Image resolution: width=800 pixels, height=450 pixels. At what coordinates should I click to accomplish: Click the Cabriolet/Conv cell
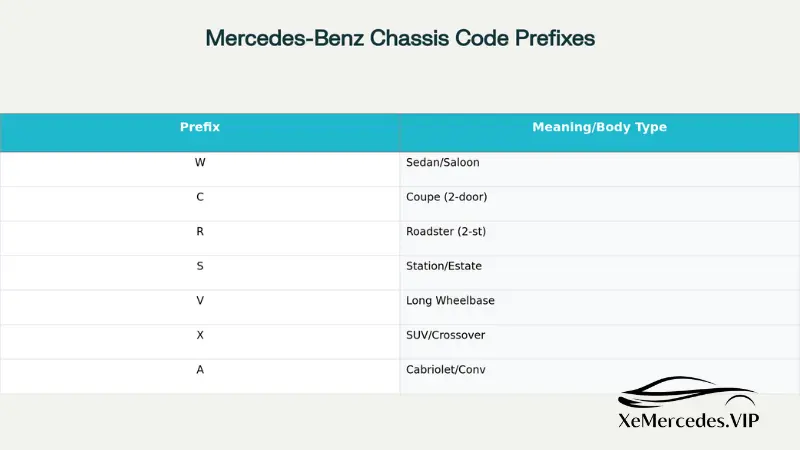click(446, 369)
